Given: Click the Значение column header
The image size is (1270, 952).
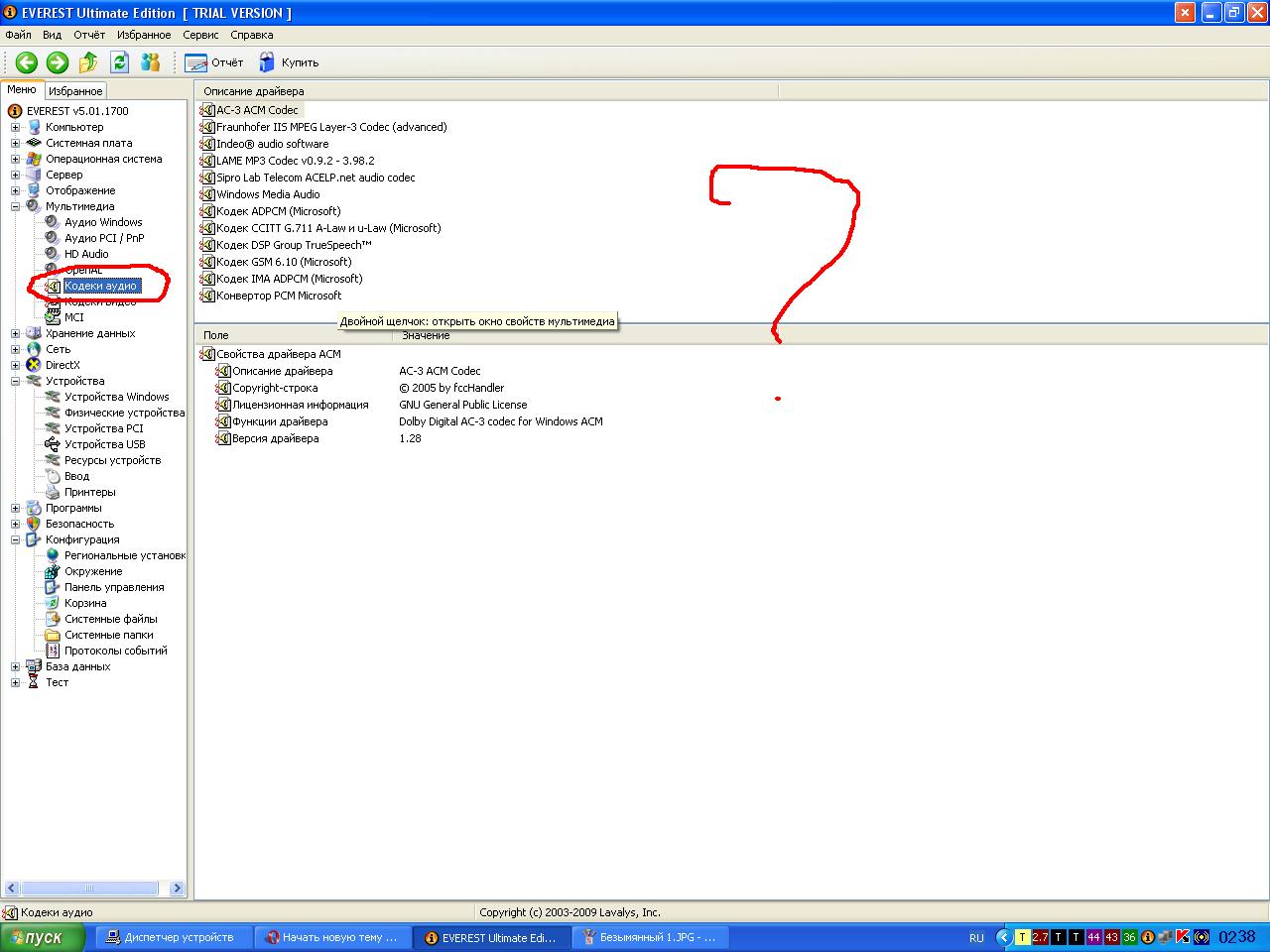Looking at the screenshot, I should pos(426,335).
